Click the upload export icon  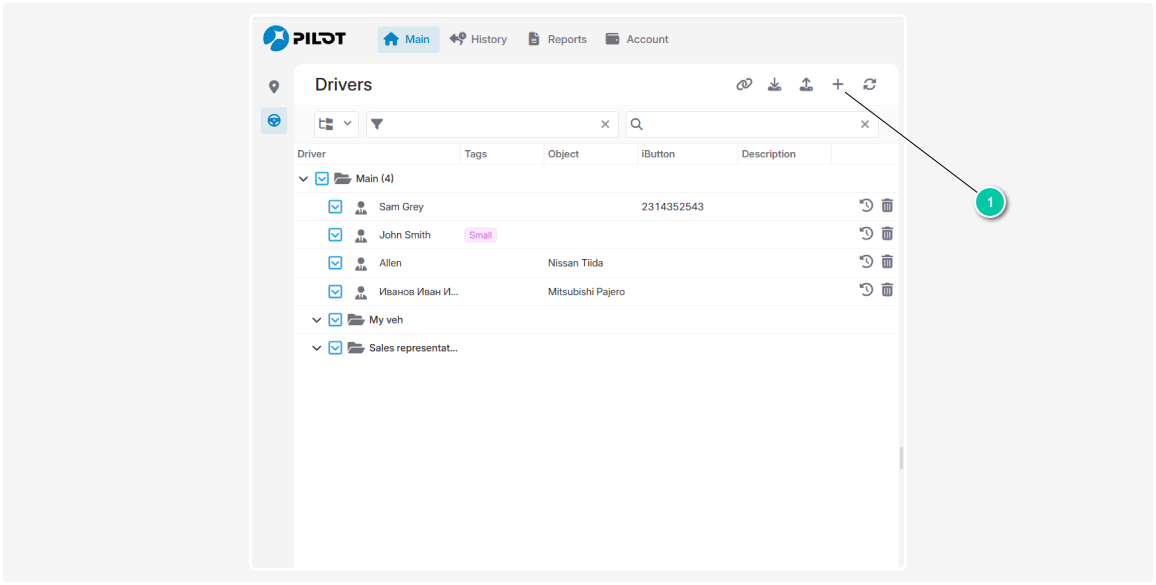tap(806, 85)
